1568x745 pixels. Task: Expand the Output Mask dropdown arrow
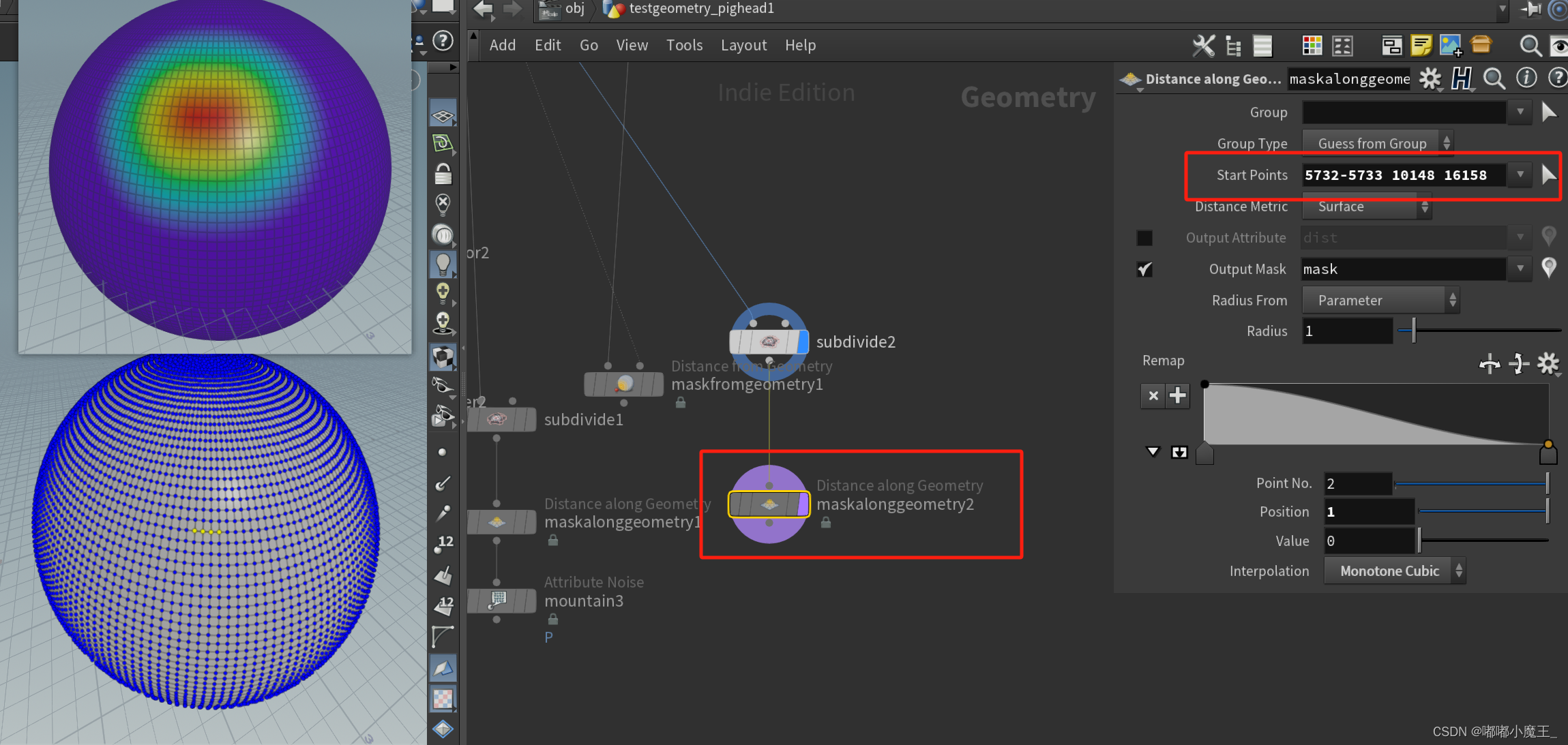point(1520,269)
